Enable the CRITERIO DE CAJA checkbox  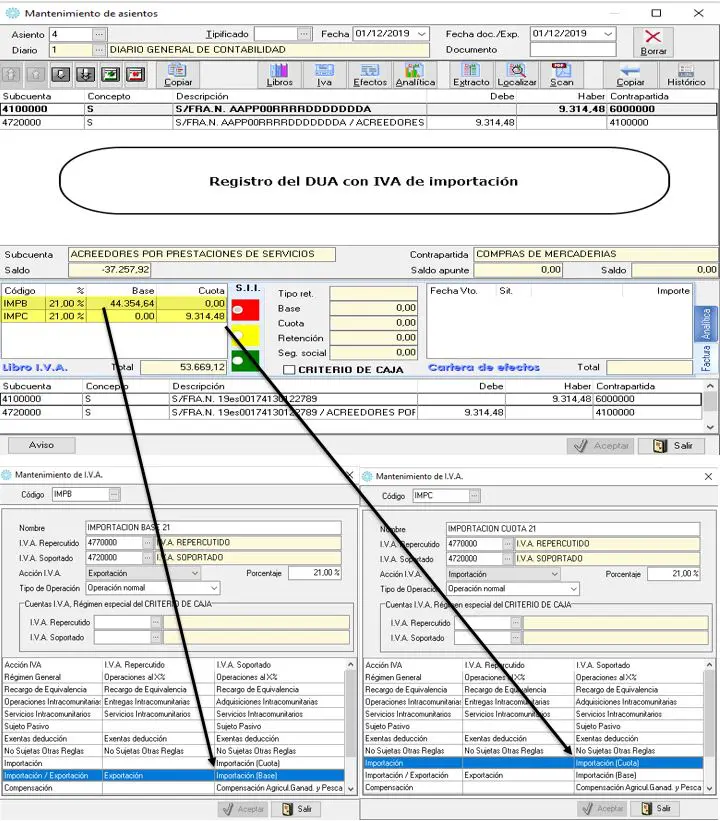[289, 370]
